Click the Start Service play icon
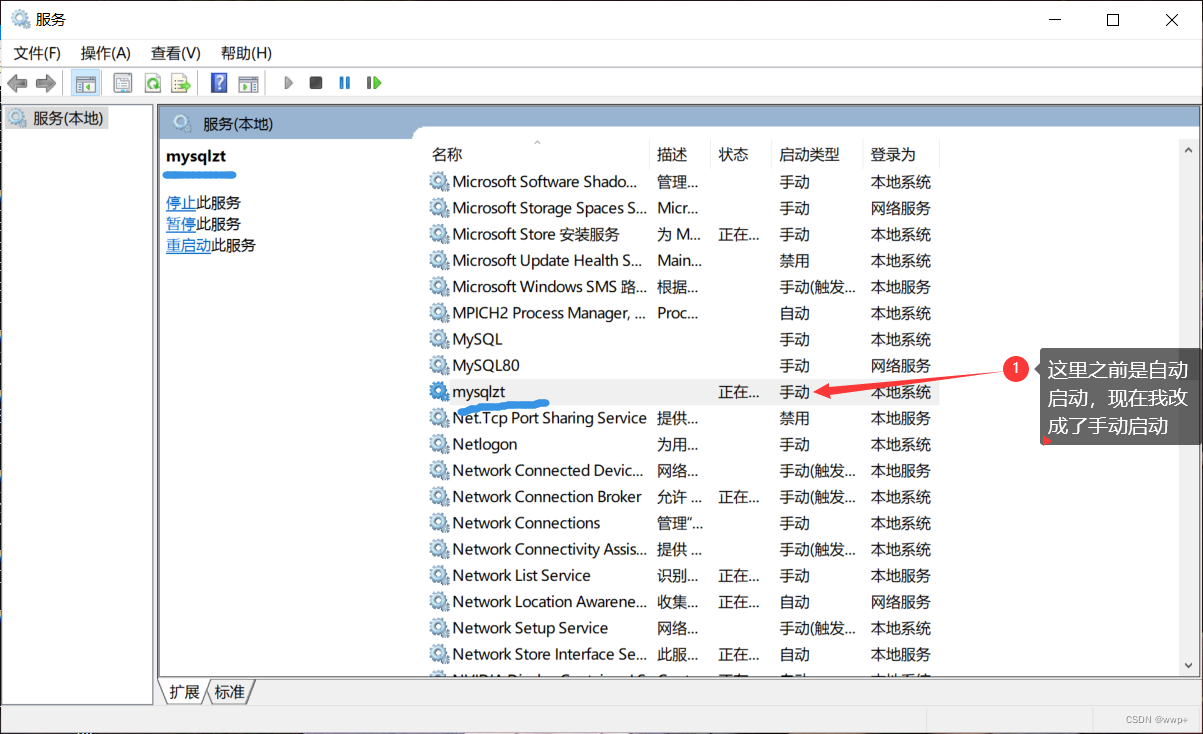Screen dimensions: 1203x734 [288, 83]
